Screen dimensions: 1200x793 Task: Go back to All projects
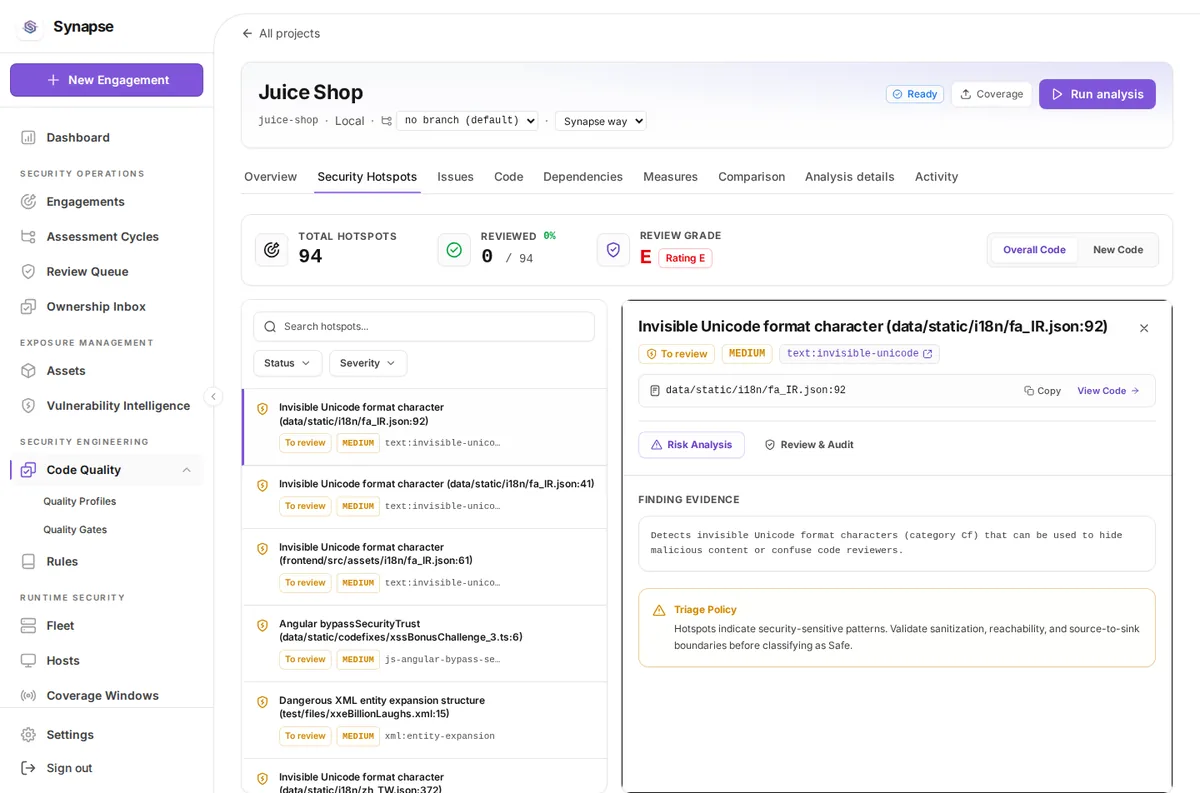click(x=281, y=33)
